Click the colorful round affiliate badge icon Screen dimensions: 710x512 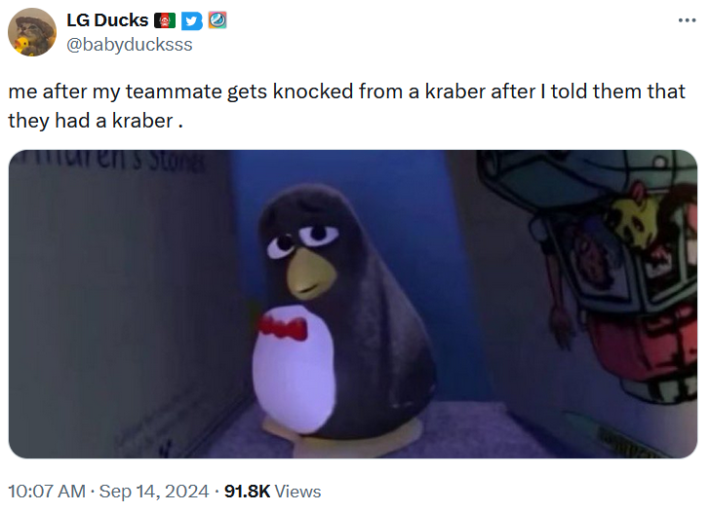click(217, 20)
